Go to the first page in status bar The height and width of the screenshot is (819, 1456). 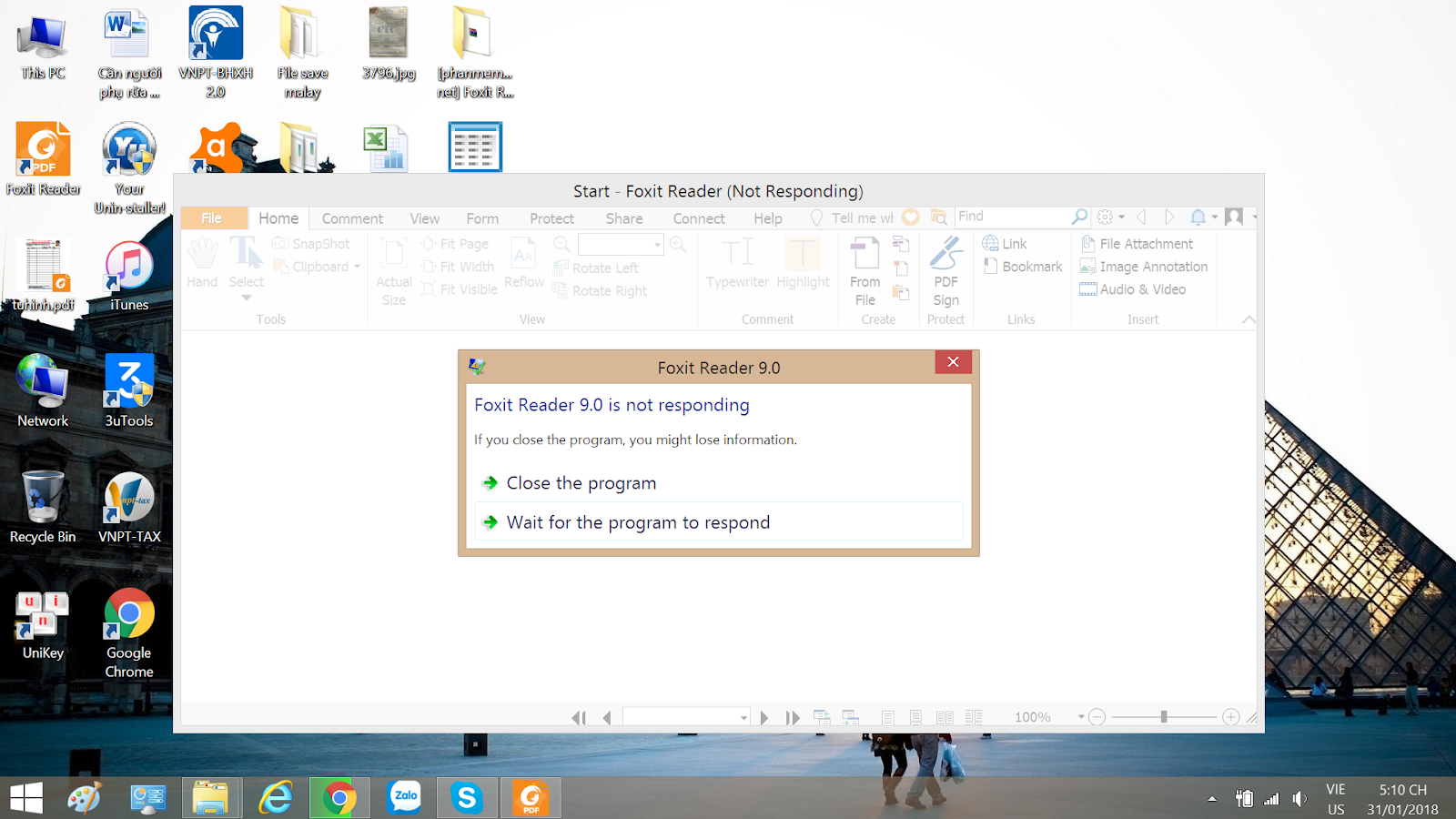(x=579, y=717)
